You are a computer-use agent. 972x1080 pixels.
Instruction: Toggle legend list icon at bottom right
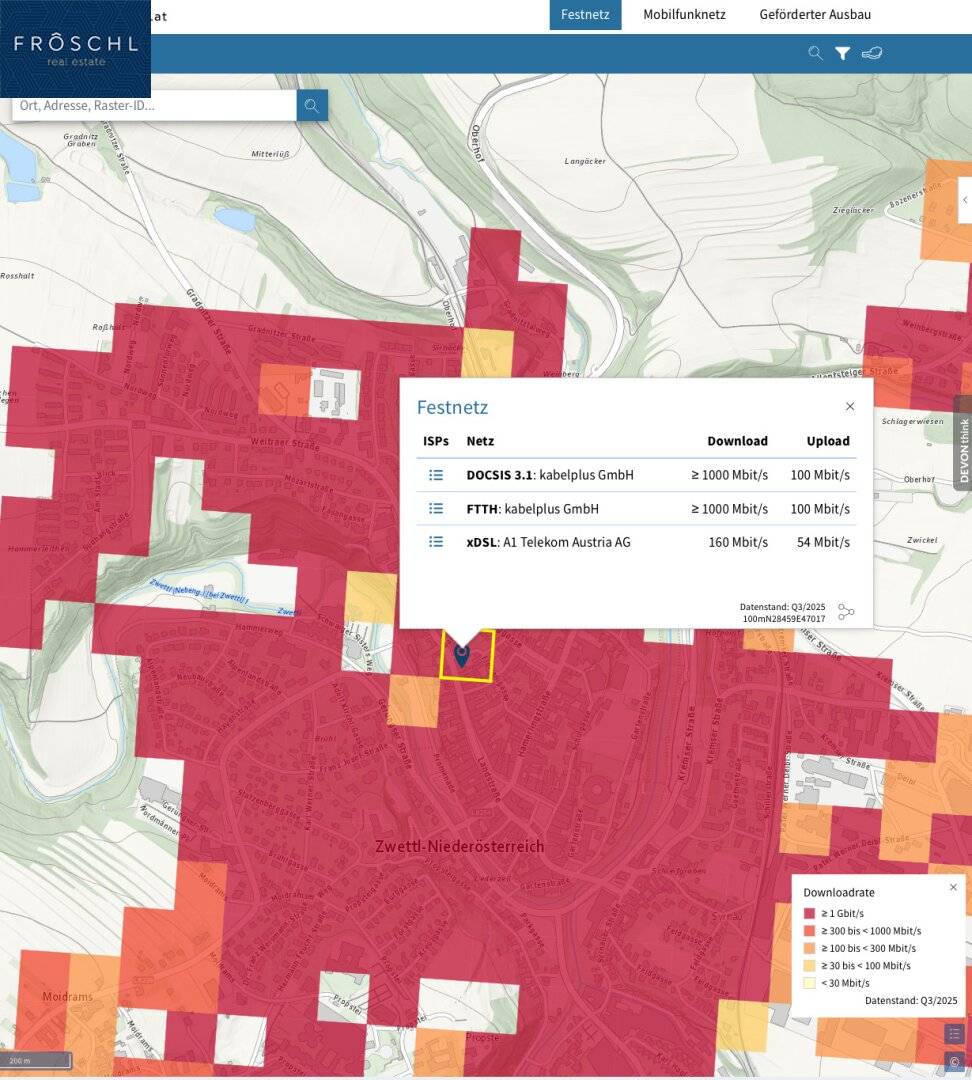(954, 1034)
